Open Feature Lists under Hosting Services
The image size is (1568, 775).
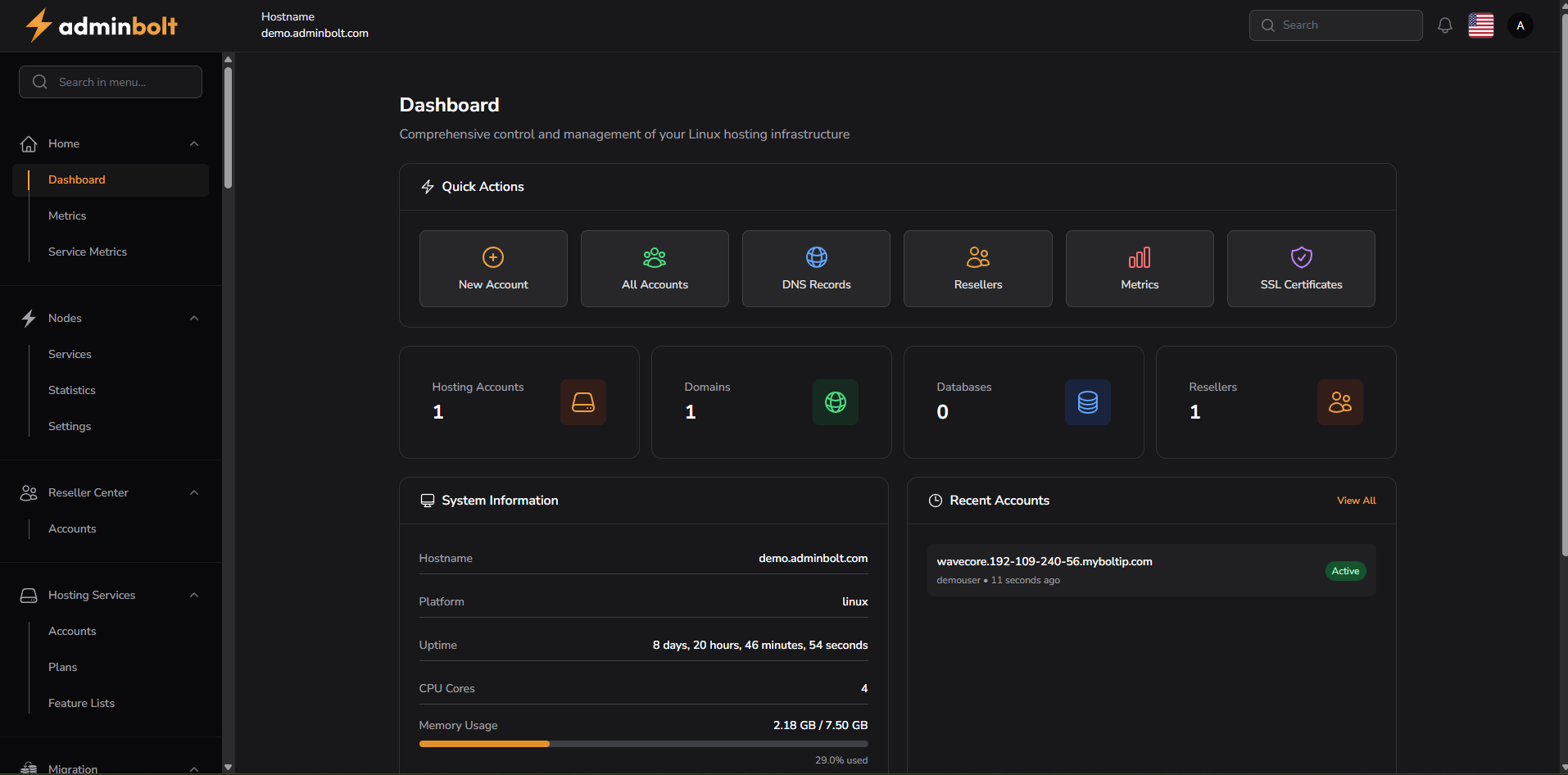(x=81, y=703)
